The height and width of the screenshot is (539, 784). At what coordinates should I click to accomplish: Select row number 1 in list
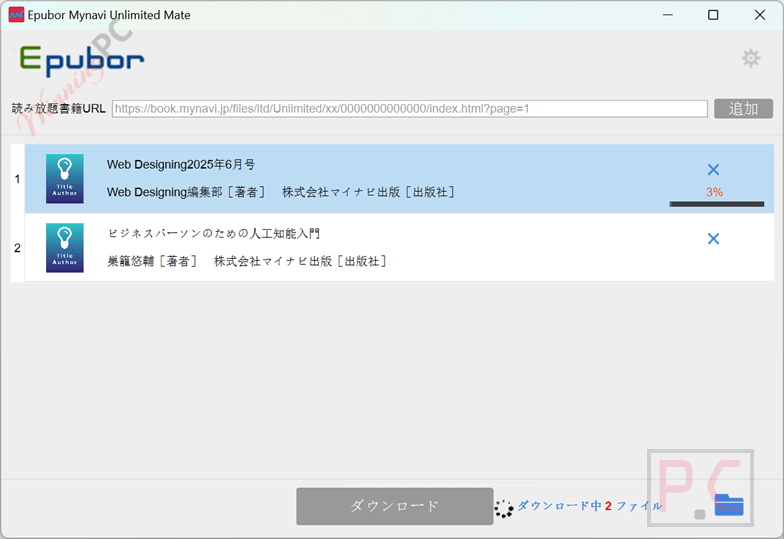(18, 178)
